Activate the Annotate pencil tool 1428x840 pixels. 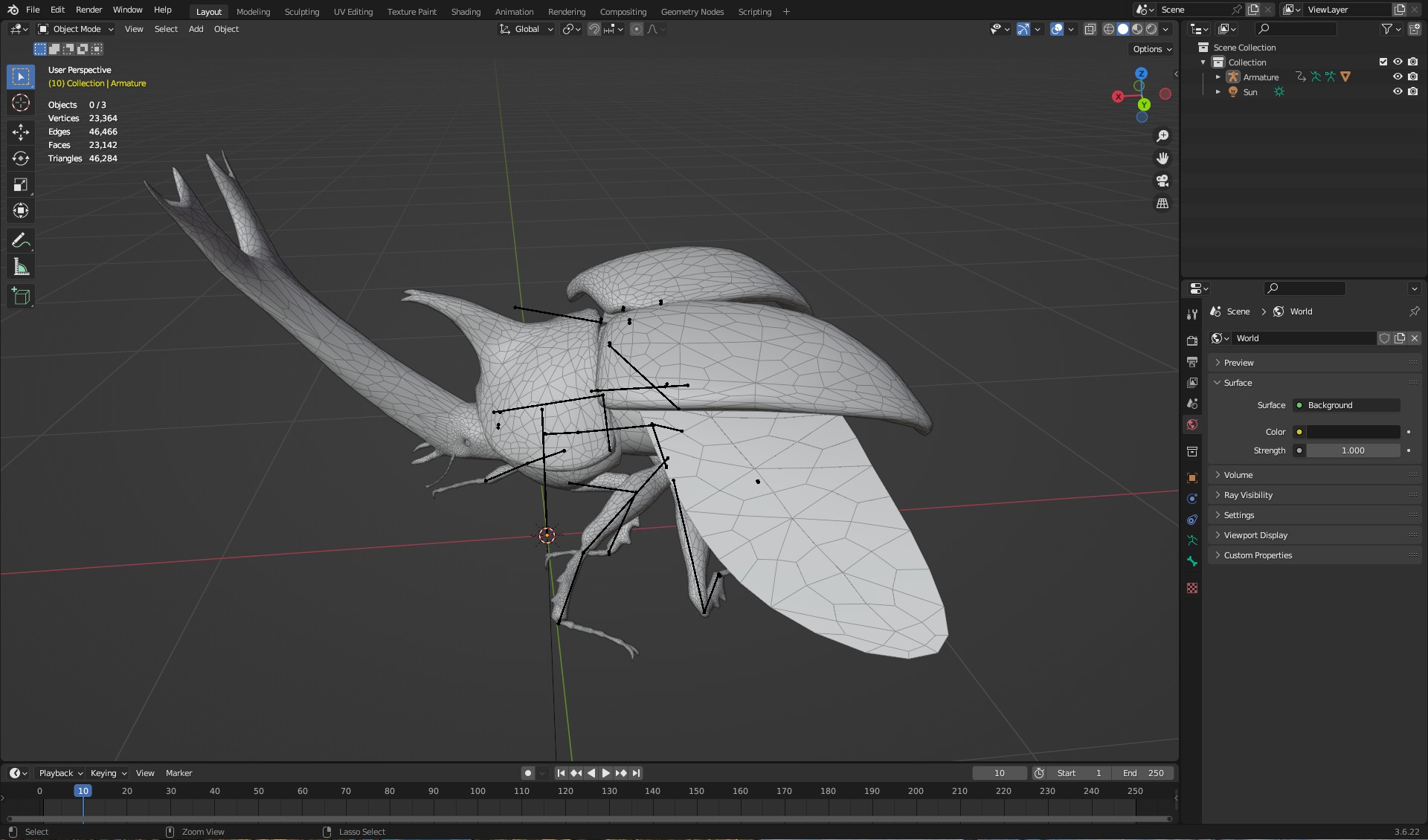tap(21, 241)
